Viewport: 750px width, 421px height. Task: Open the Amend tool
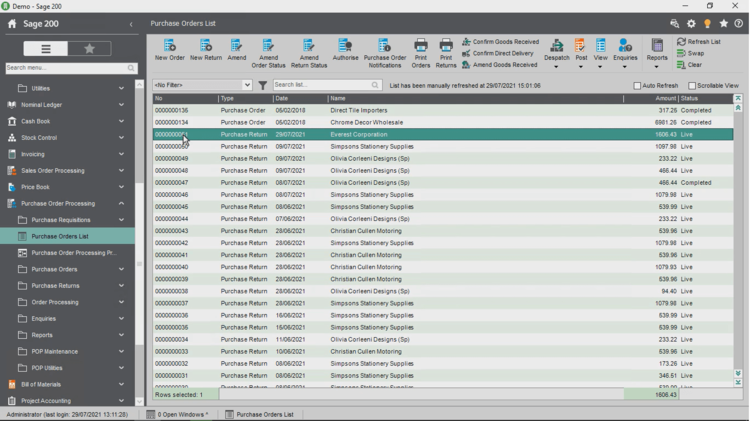[236, 50]
